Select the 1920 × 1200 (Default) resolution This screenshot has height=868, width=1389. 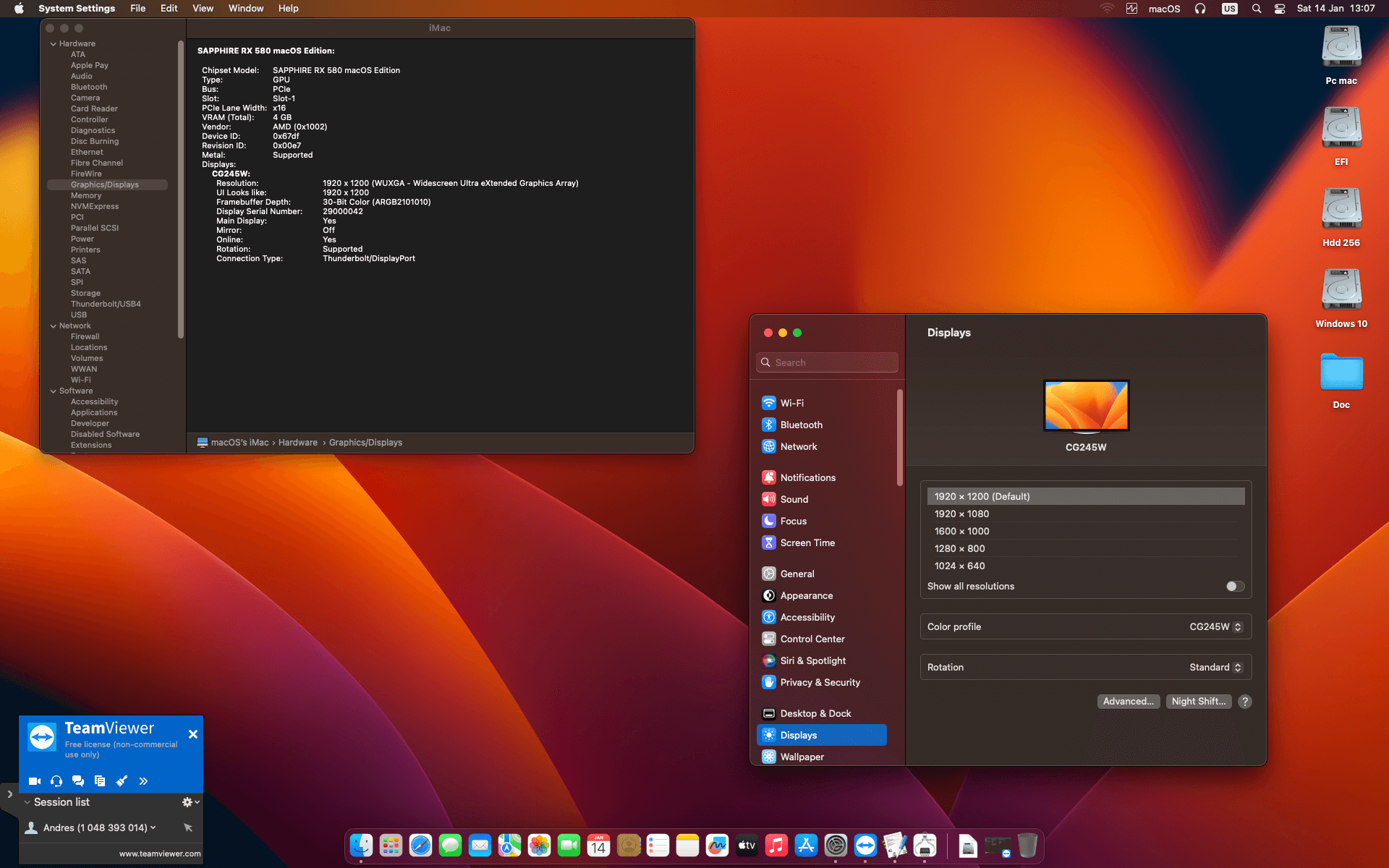tap(1086, 496)
